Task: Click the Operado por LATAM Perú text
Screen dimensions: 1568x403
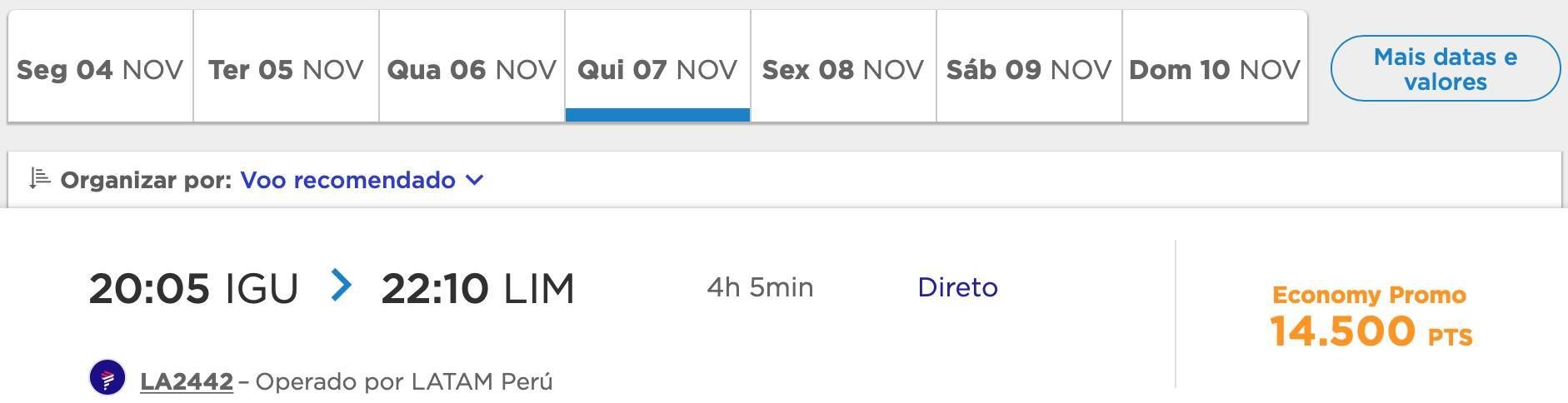Action: pyautogui.click(x=404, y=381)
